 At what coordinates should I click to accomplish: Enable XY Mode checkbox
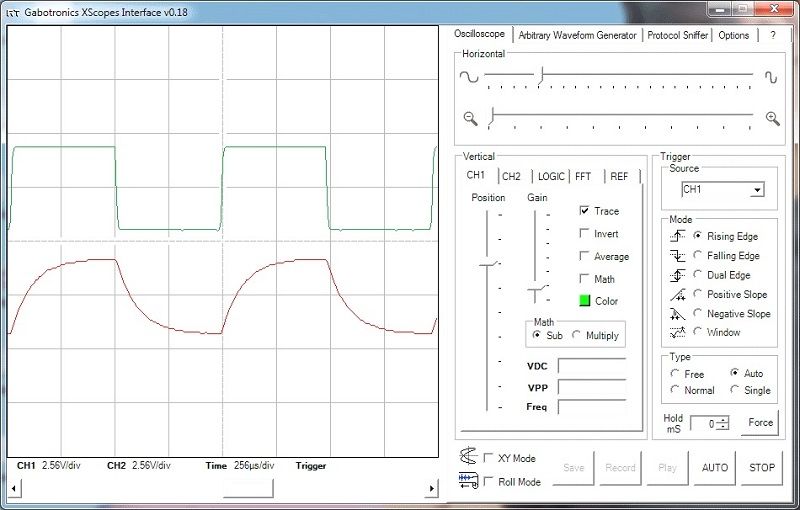point(488,457)
